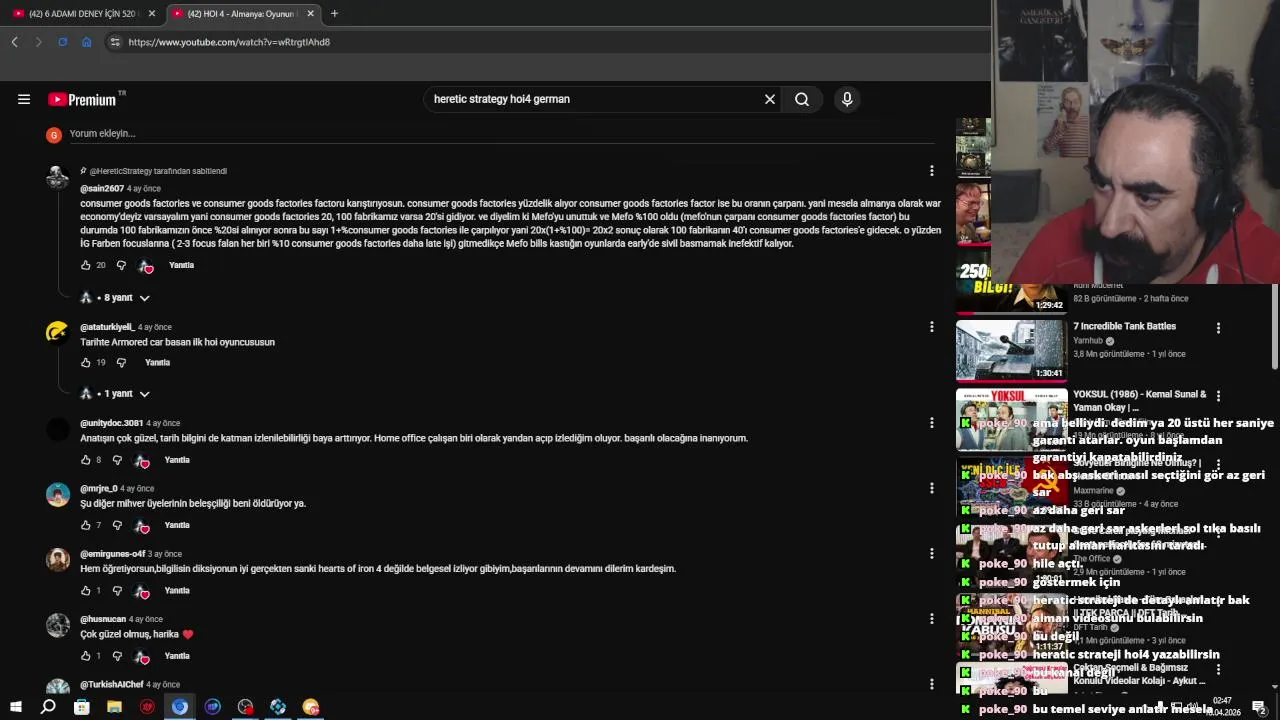The height and width of the screenshot is (720, 1280).
Task: Click the search magnifier button
Action: (x=802, y=99)
